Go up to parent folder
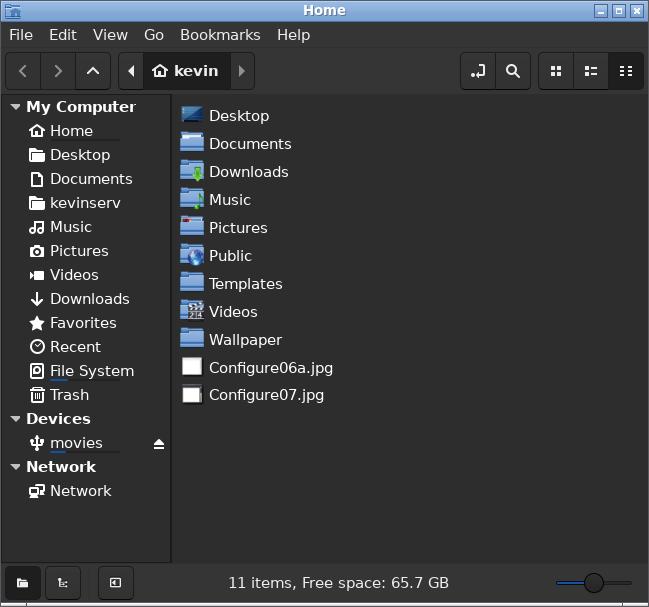 coord(93,71)
